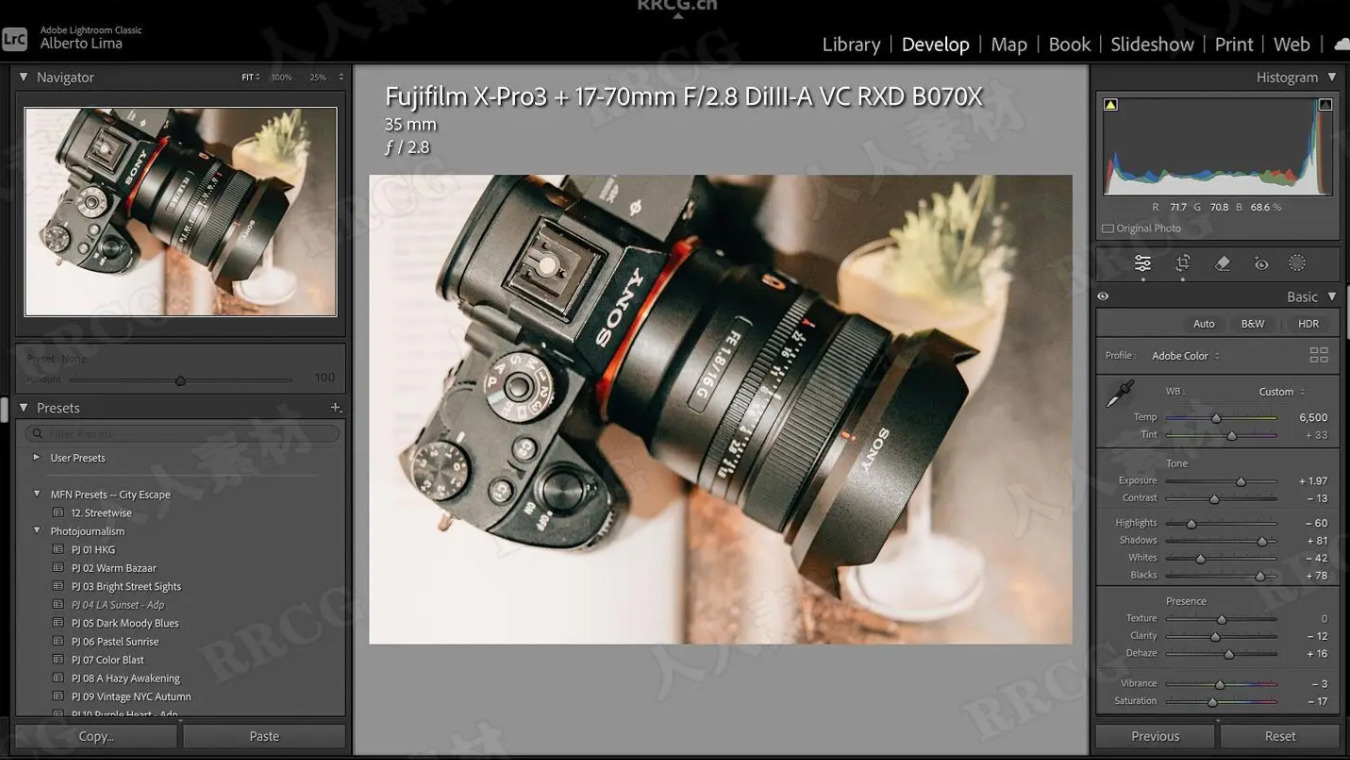Click the 12. Streetwise preset icon
The image size is (1350, 760).
[58, 513]
